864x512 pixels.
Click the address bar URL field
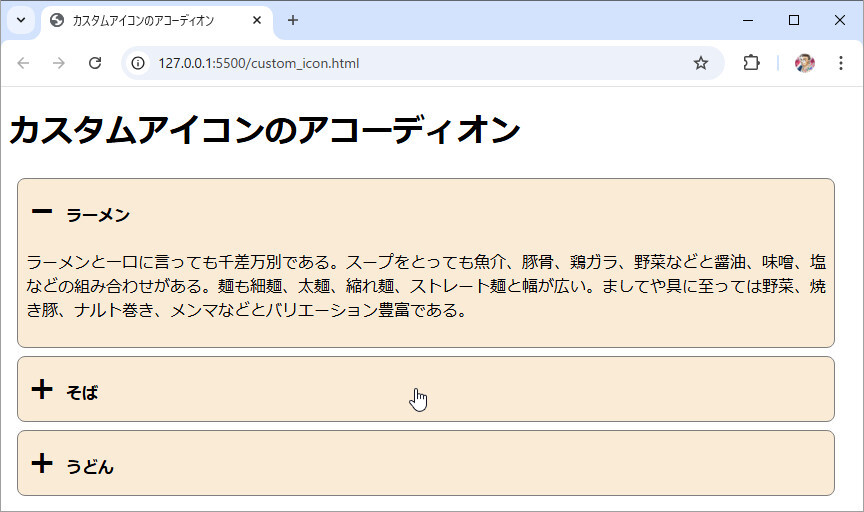pos(400,63)
